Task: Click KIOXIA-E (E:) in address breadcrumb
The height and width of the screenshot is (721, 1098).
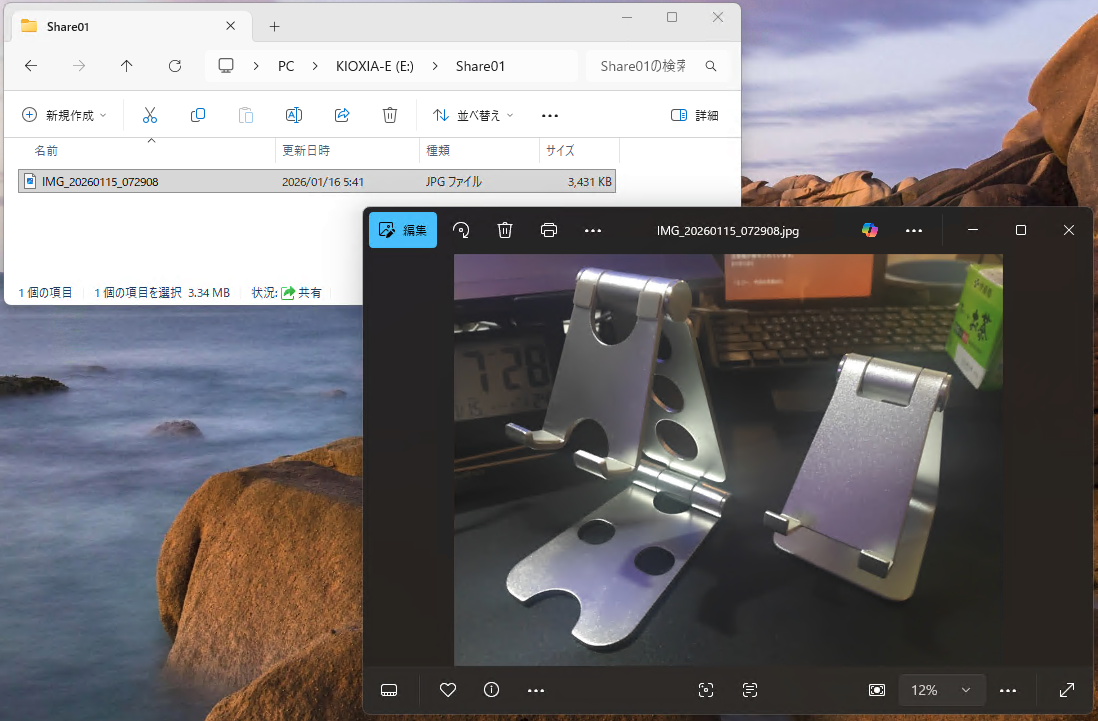Action: coord(375,66)
